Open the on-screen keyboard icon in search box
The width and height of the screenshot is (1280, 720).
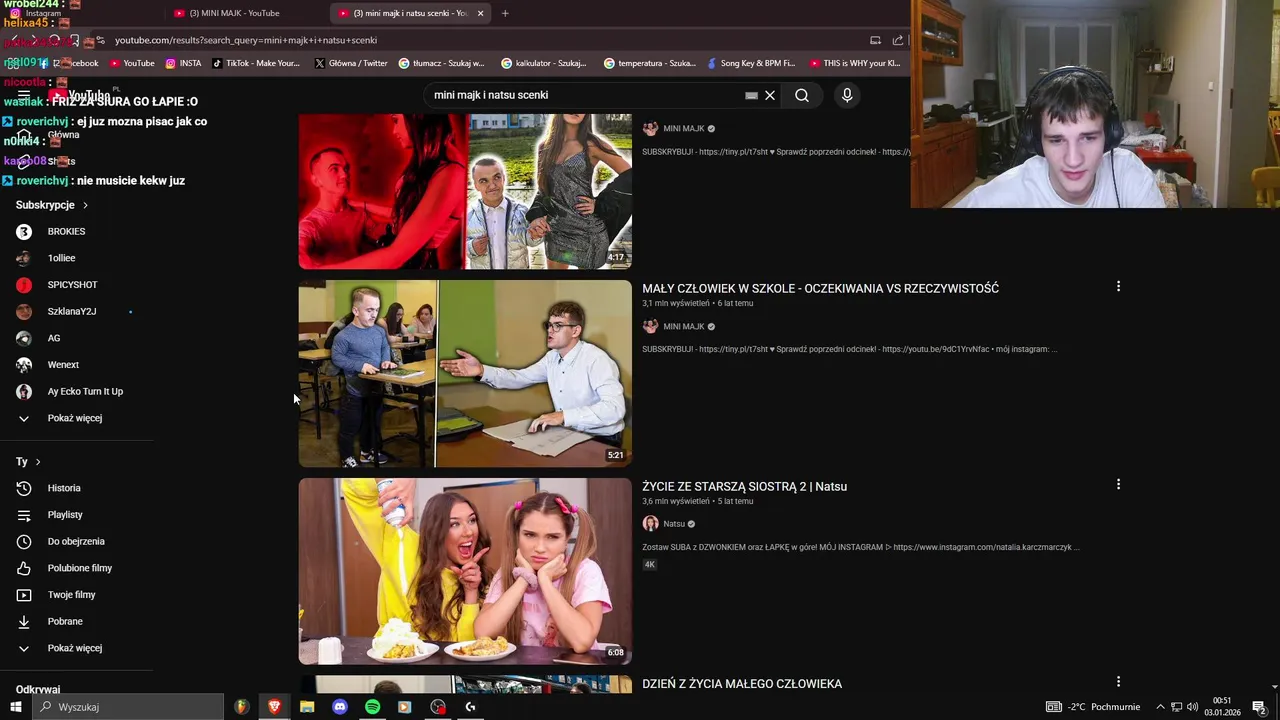[x=751, y=95]
